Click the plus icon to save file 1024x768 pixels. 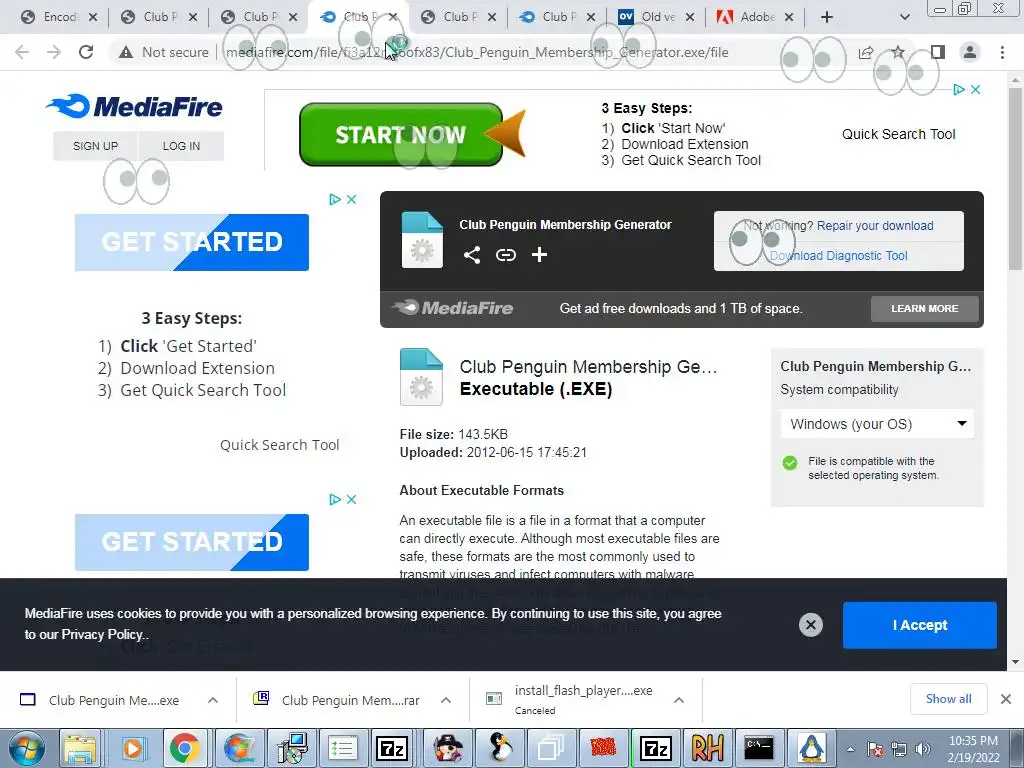tap(539, 255)
